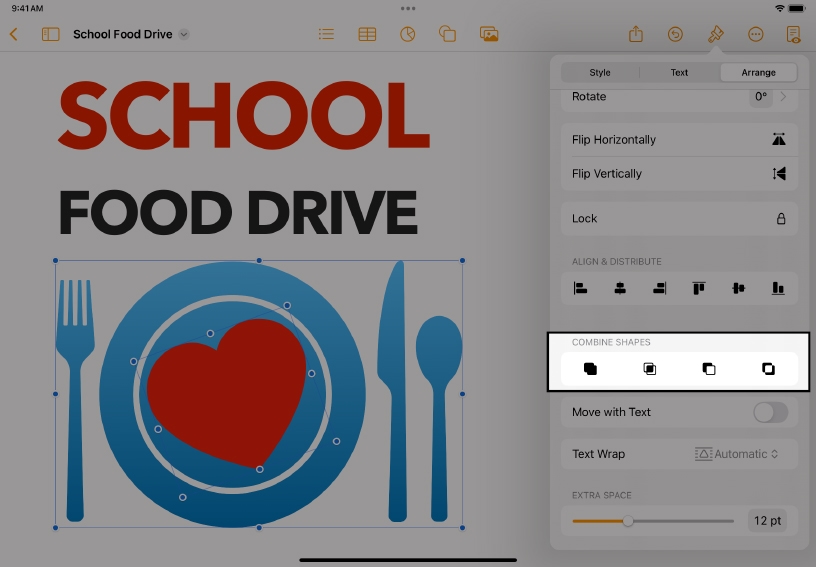Click the Unite shapes icon

590,369
